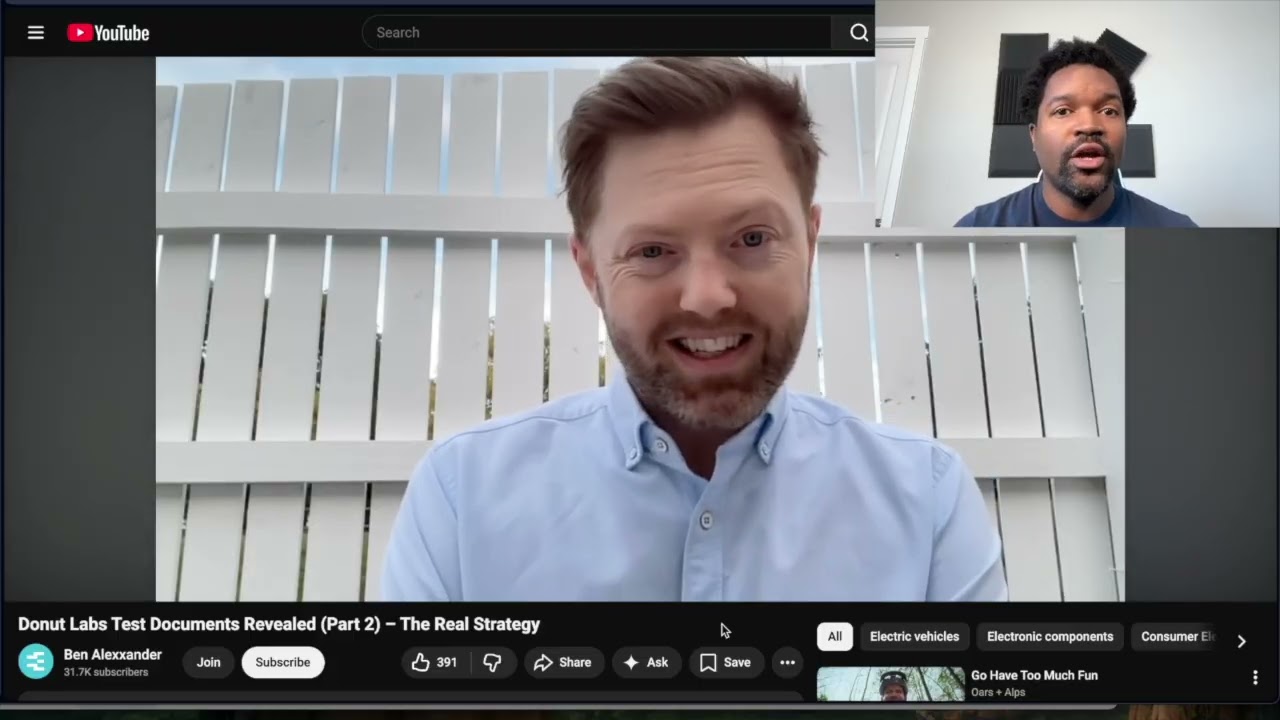Share the Donut Labs video

(x=562, y=662)
